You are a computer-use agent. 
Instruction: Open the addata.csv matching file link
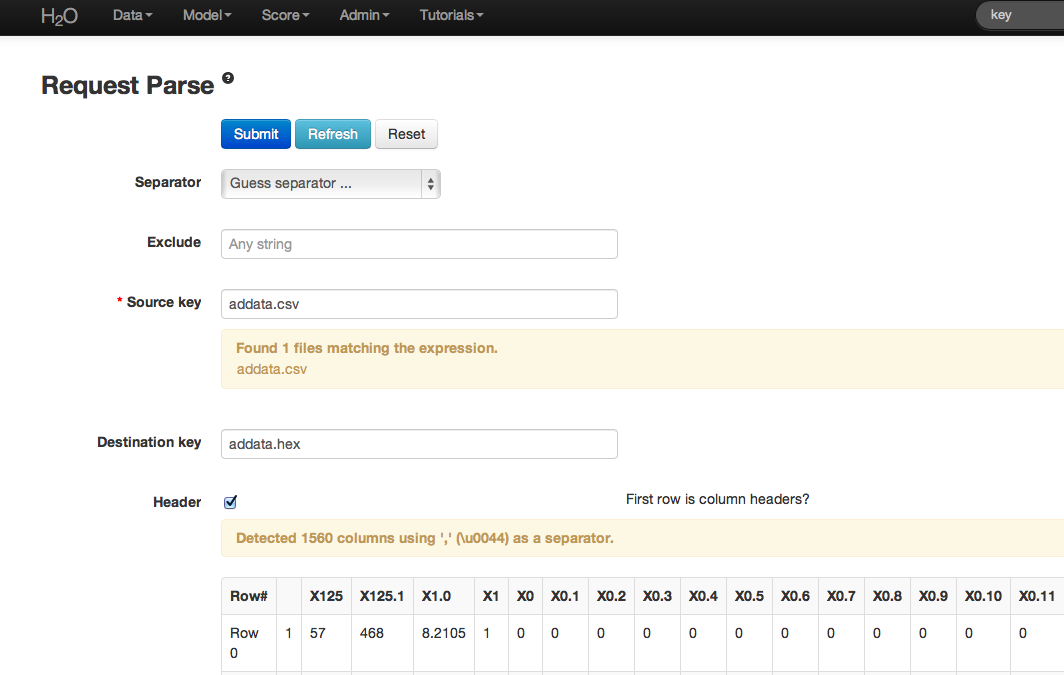click(x=272, y=369)
